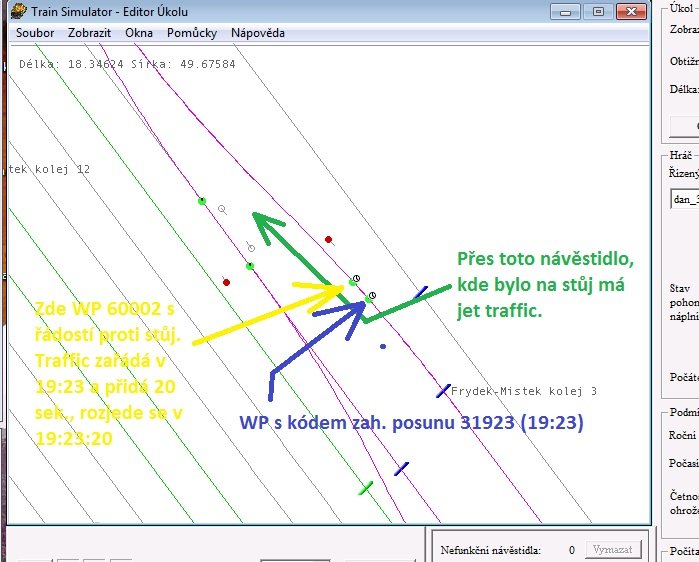Open the Zobrazit menu

click(x=89, y=32)
